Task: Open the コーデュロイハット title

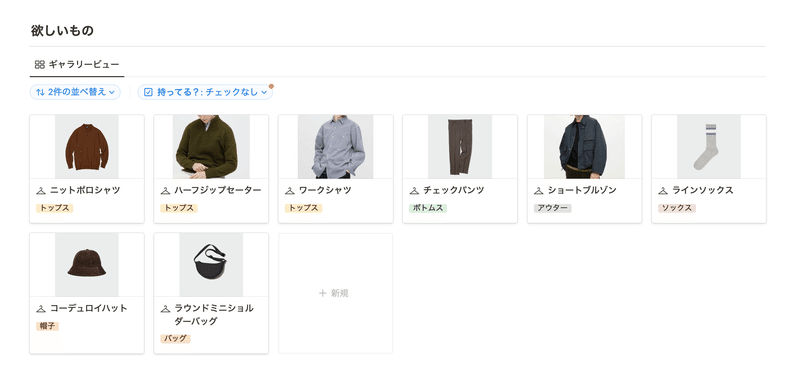Action: click(x=89, y=309)
